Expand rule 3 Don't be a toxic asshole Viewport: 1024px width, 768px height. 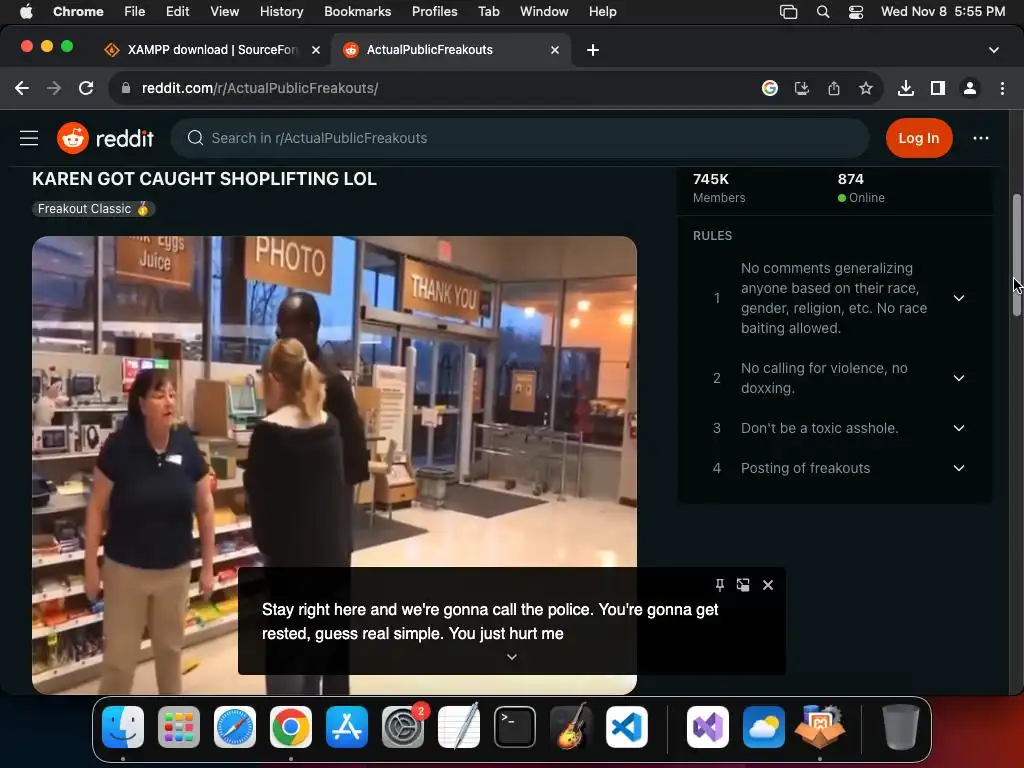[x=959, y=428]
